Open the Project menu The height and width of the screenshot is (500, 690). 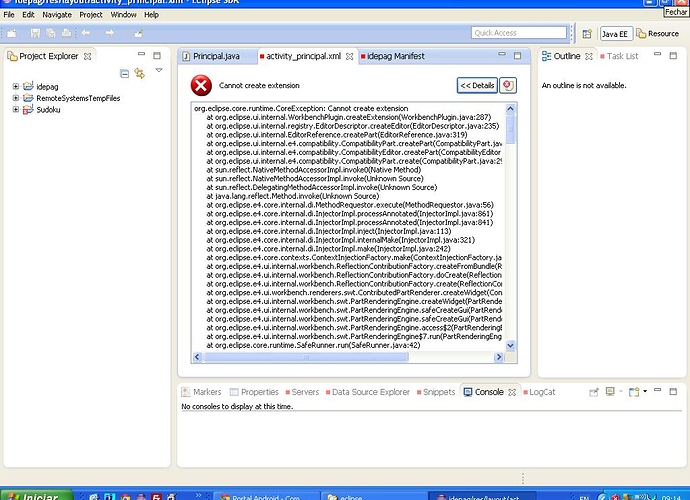coord(91,15)
